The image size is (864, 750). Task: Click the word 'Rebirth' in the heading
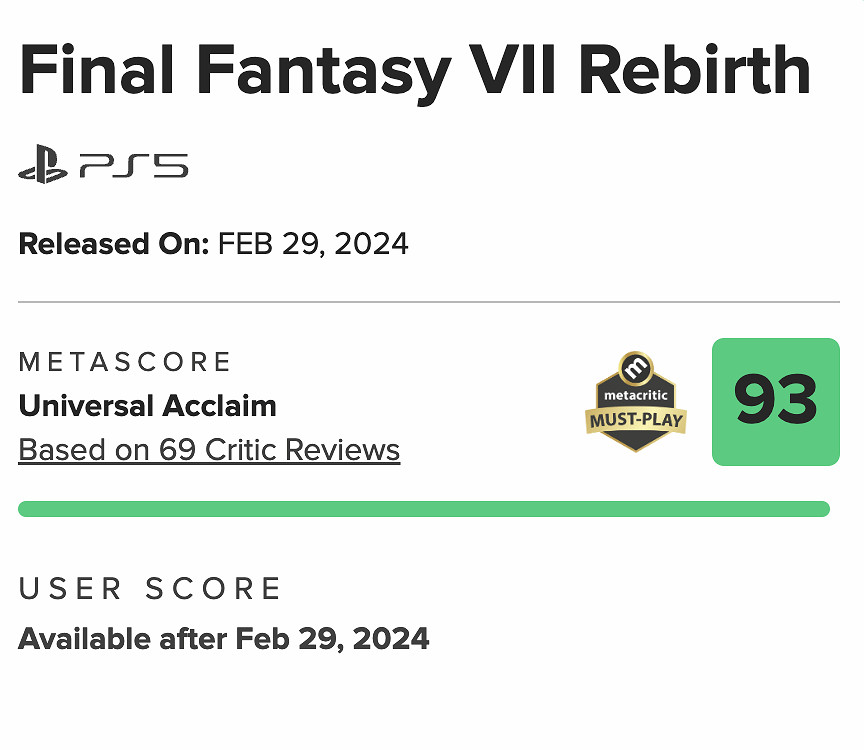[694, 69]
